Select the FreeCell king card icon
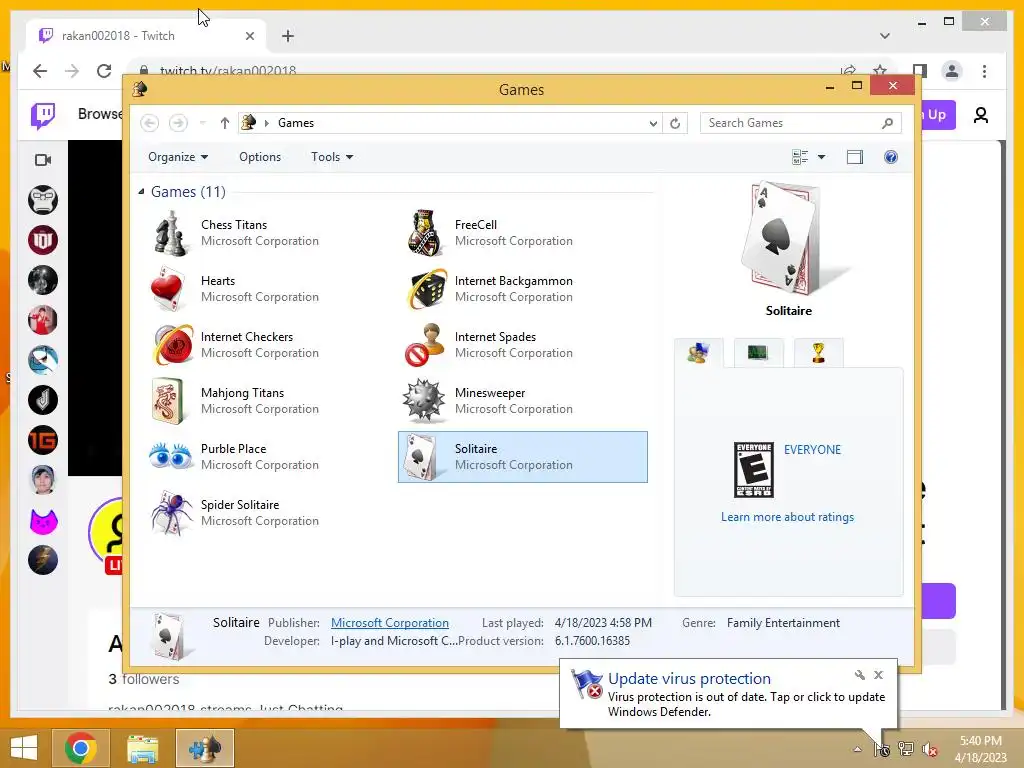 (x=425, y=233)
